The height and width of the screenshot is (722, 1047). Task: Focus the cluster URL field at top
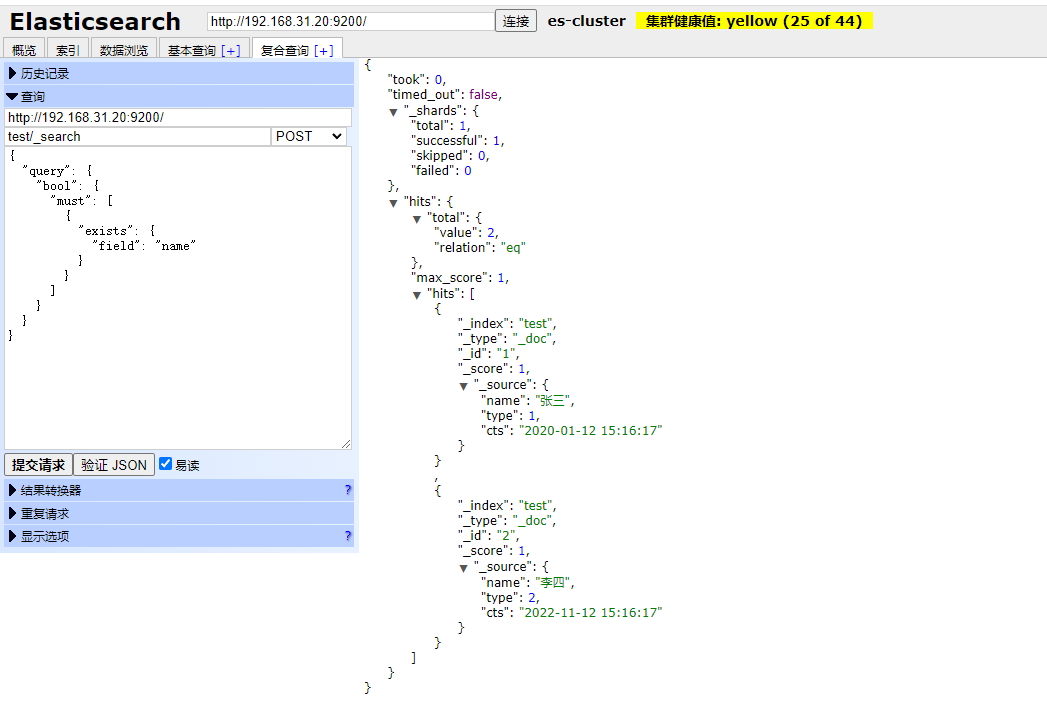(351, 21)
